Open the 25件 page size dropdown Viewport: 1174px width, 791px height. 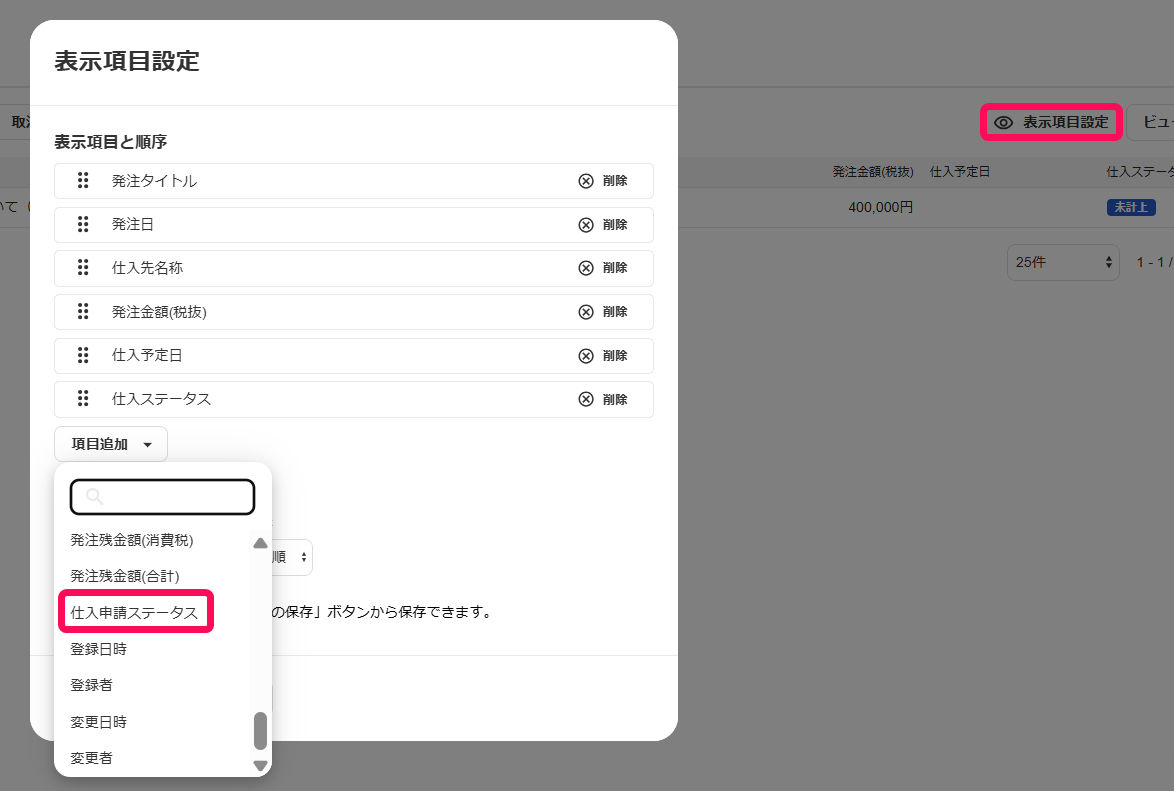[x=1063, y=262]
